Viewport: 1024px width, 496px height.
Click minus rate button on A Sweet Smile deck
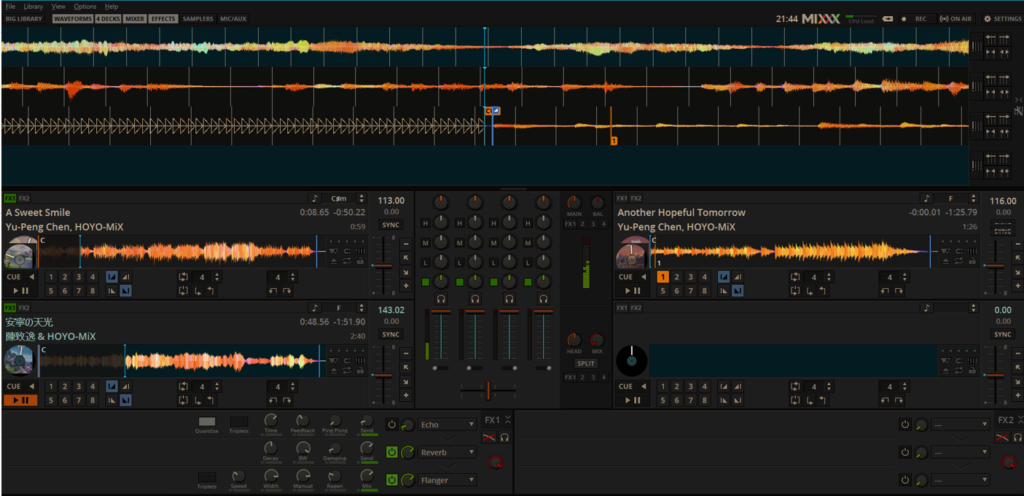point(406,244)
